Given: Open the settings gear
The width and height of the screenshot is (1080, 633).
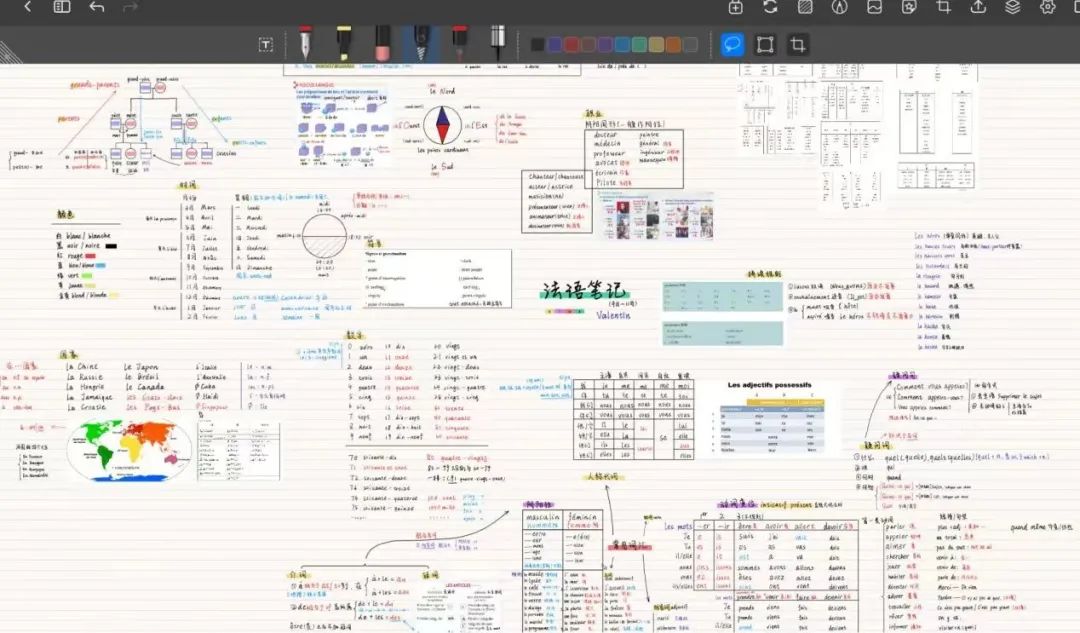Looking at the screenshot, I should 1047,7.
